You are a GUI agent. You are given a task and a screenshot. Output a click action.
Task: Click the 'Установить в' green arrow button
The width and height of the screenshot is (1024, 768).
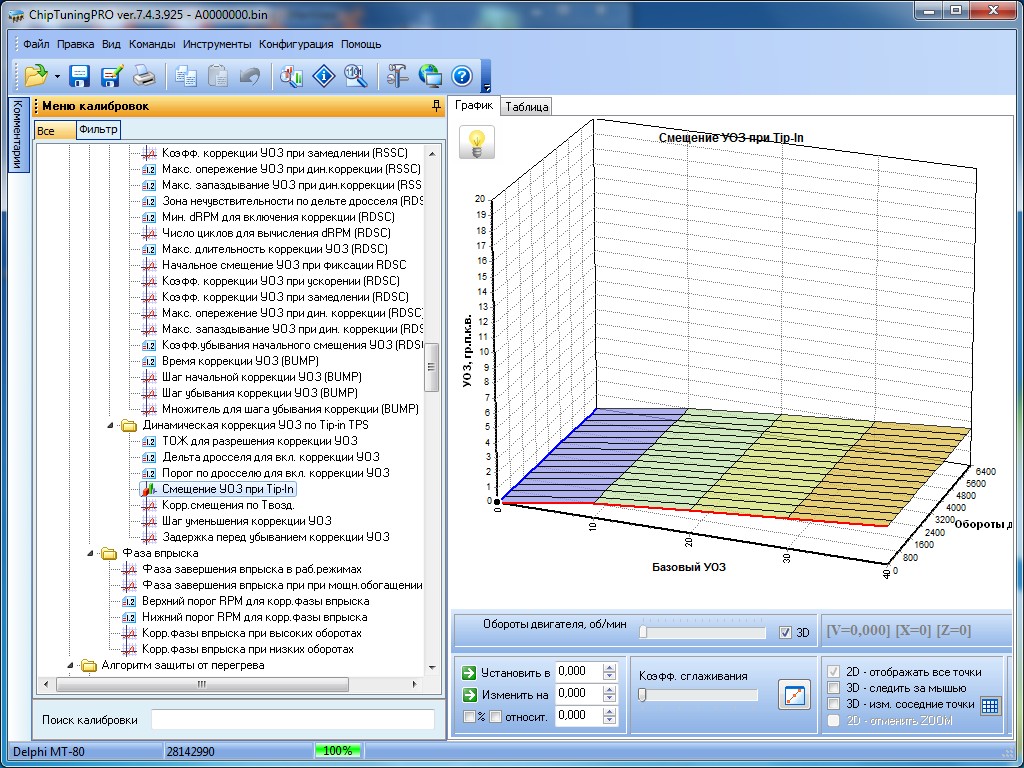click(x=469, y=672)
